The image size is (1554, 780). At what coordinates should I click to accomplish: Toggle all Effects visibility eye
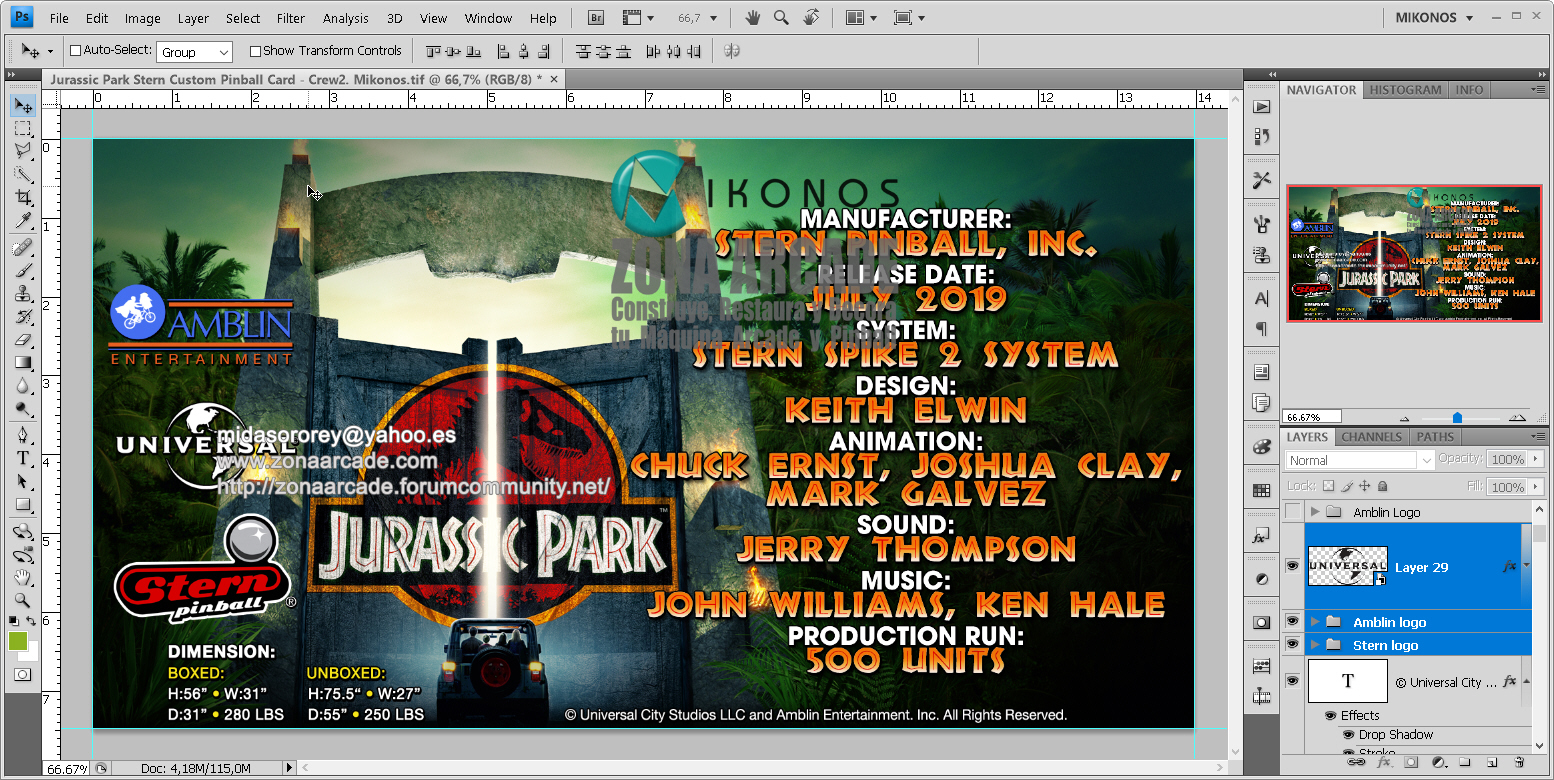[x=1331, y=715]
